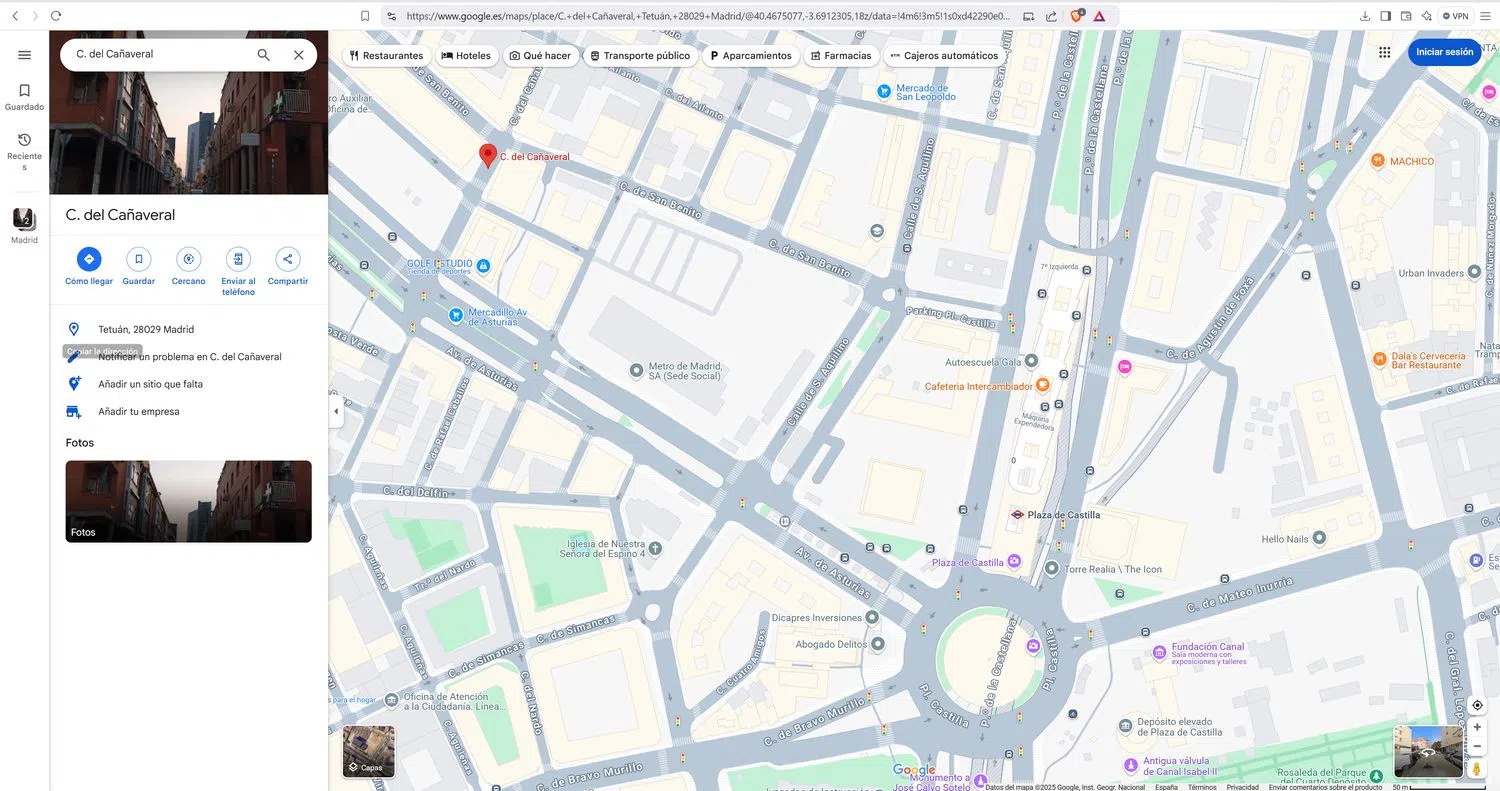
Task: Select the Qué hacer filter chip
Action: point(540,56)
